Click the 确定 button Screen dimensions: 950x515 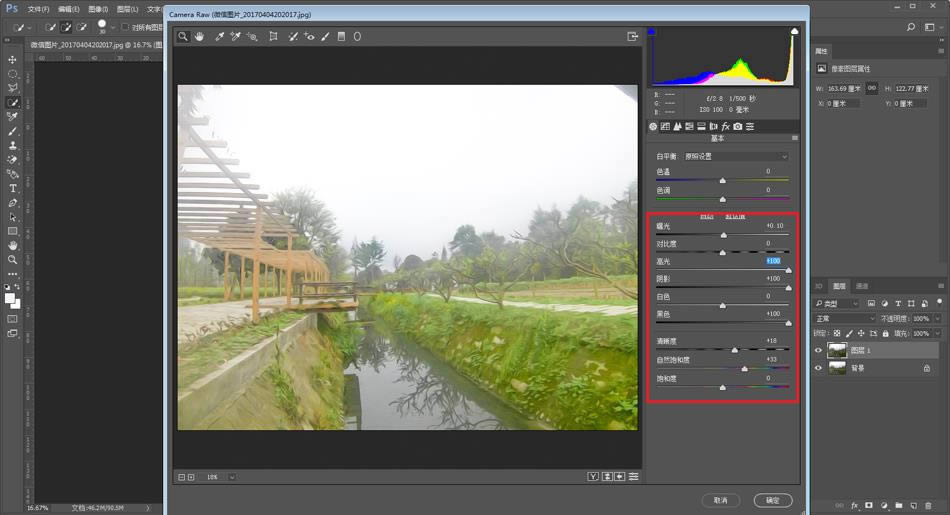[772, 500]
